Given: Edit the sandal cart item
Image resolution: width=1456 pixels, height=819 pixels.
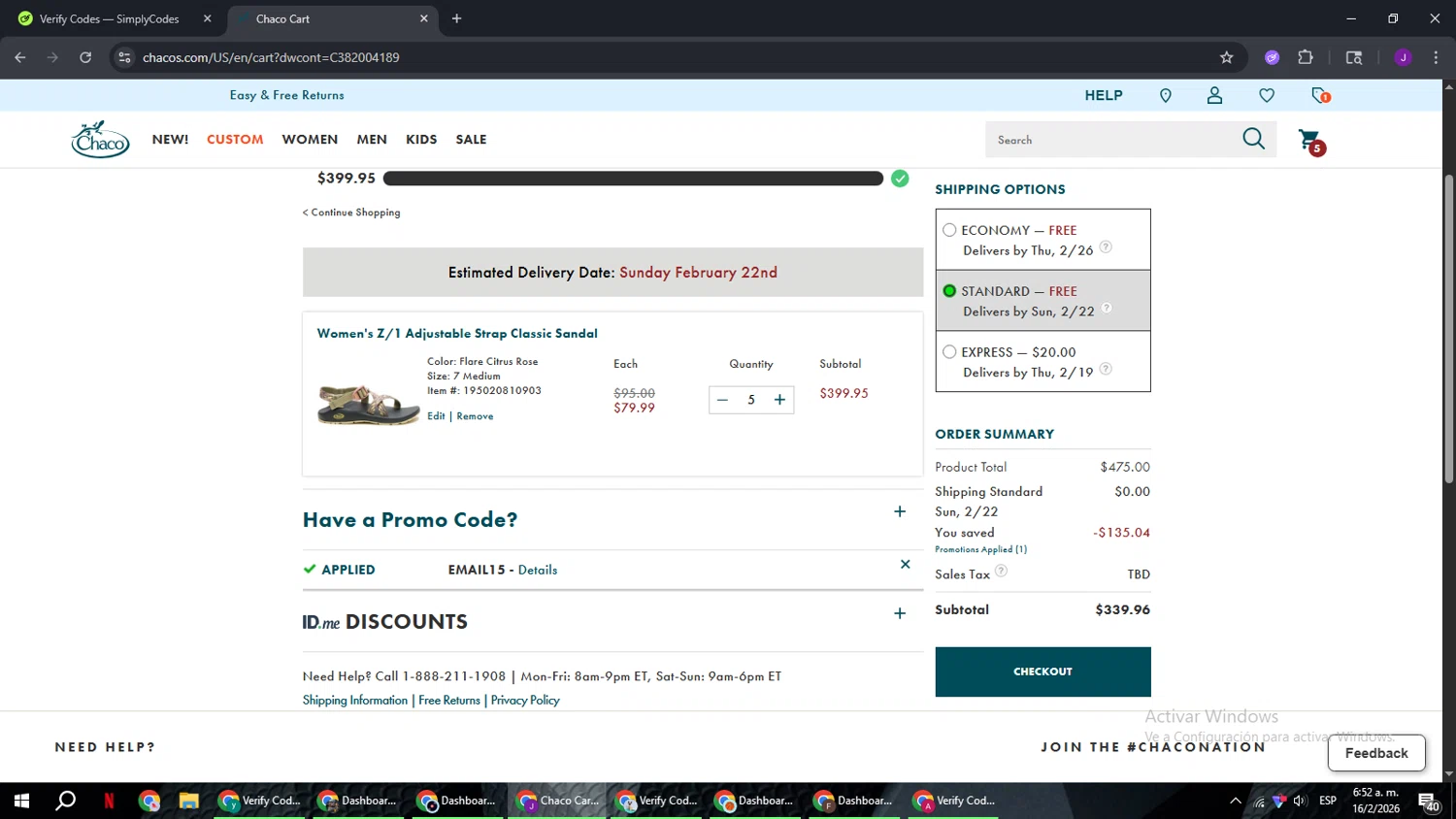Looking at the screenshot, I should (436, 416).
